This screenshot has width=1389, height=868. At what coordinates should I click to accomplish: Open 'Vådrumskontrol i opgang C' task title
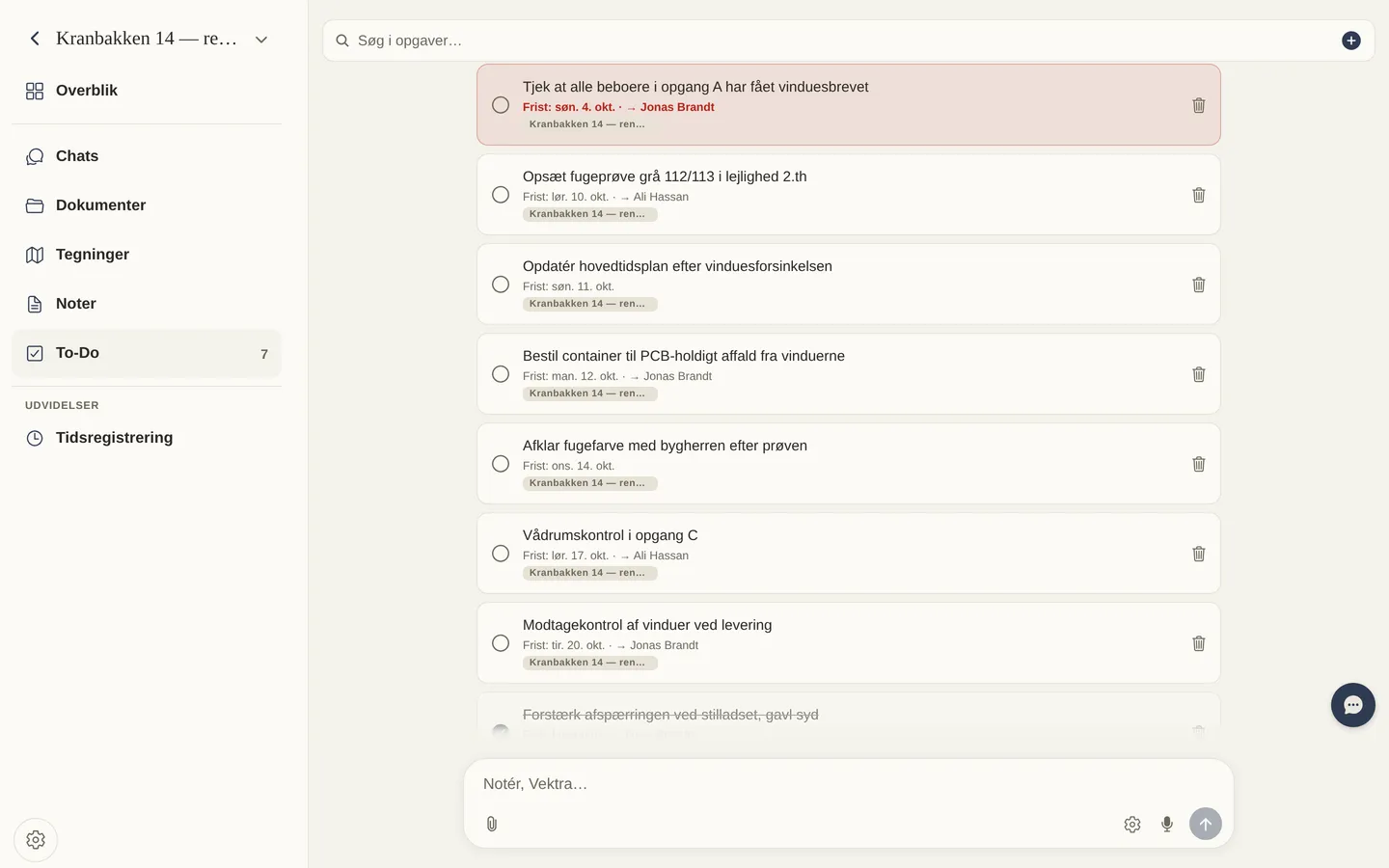611,535
